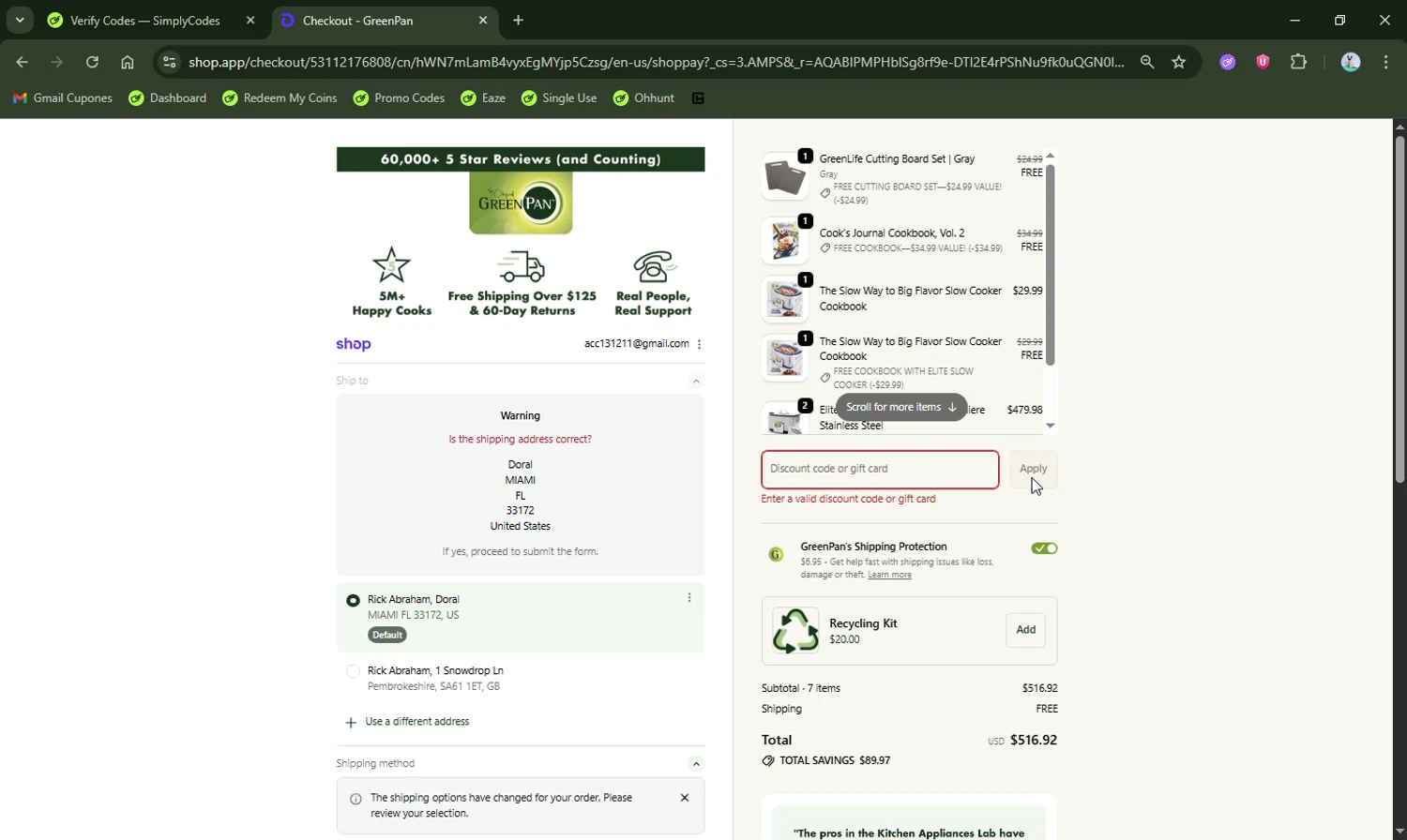Open a new browser tab
Image resolution: width=1407 pixels, height=840 pixels.
pos(519,20)
